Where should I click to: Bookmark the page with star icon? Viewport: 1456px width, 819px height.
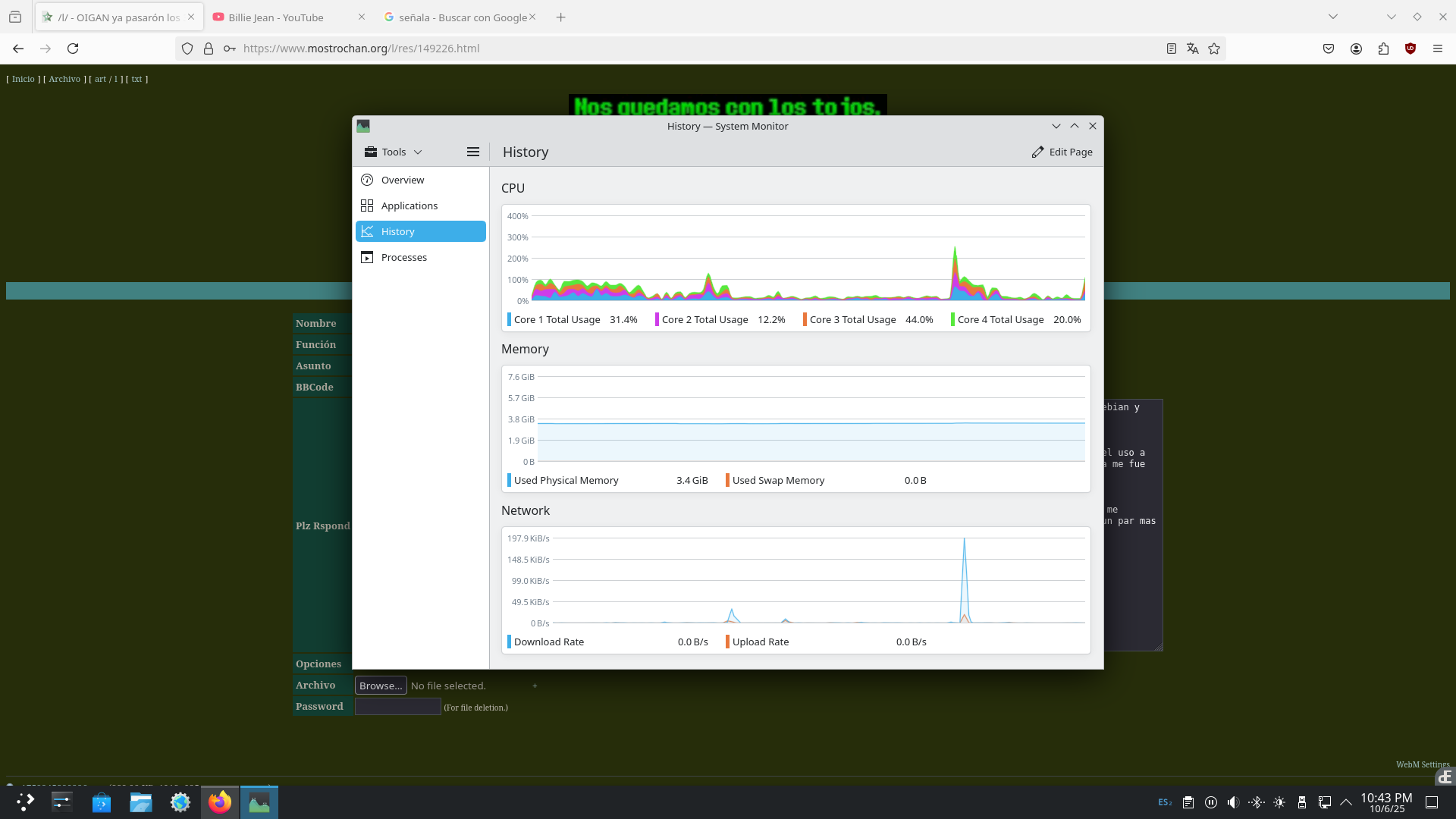pyautogui.click(x=1214, y=49)
